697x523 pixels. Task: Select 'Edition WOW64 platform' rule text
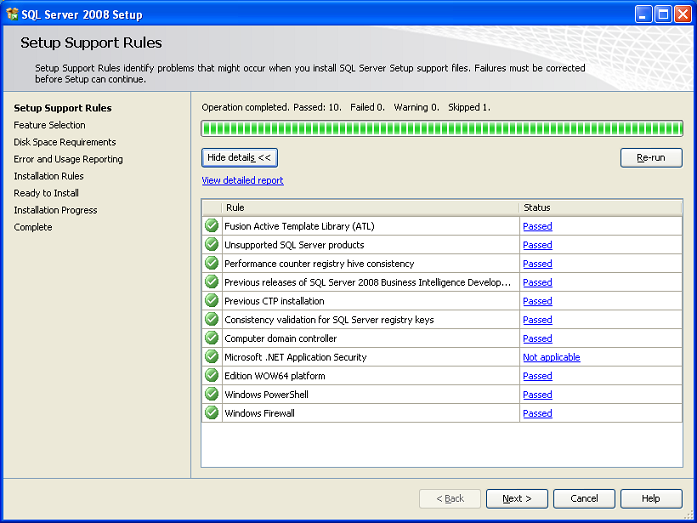coord(275,376)
